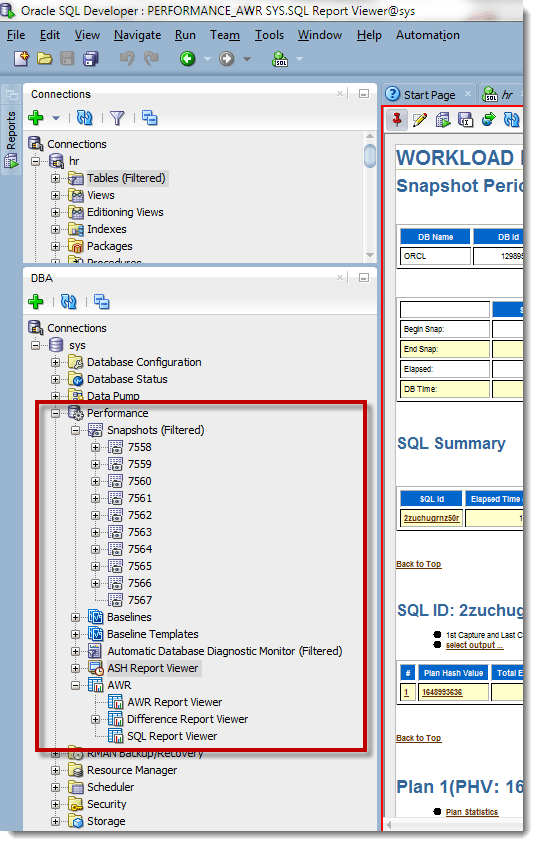Image resolution: width=538 pixels, height=846 pixels.
Task: Click the run report icon in report toolbar
Action: [x=443, y=119]
